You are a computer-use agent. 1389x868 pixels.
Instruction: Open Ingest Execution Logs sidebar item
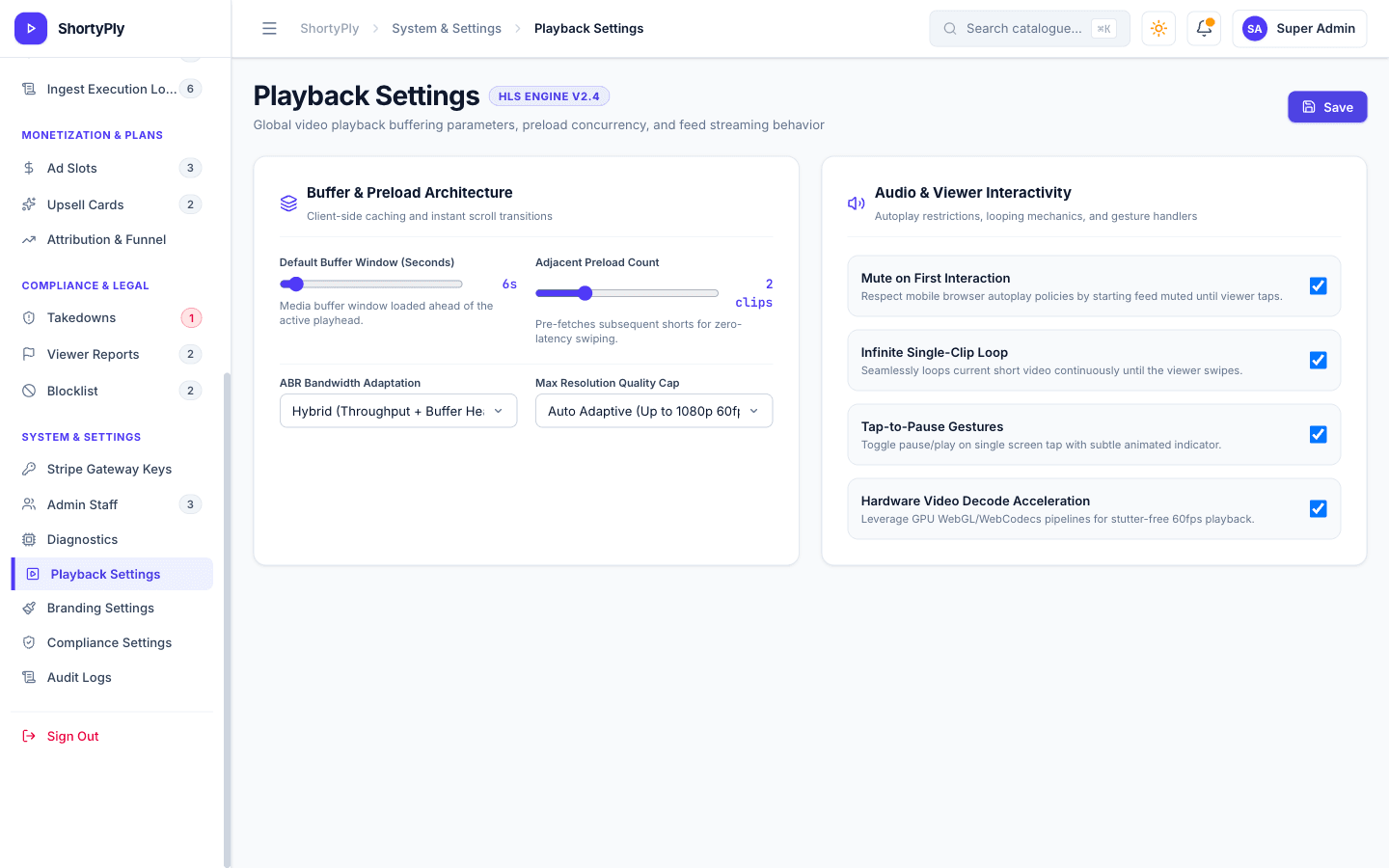112,89
